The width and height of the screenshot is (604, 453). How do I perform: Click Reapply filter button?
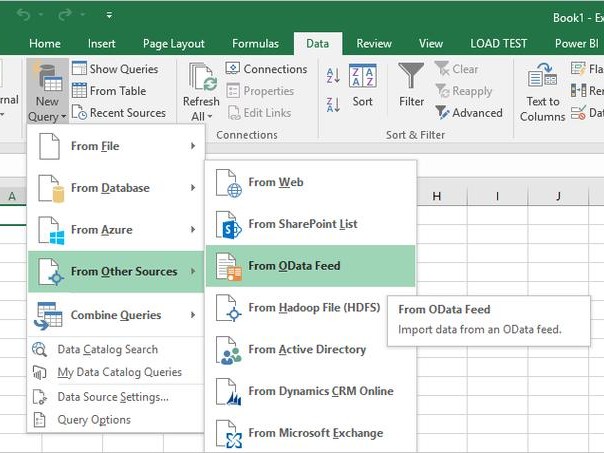click(x=464, y=91)
